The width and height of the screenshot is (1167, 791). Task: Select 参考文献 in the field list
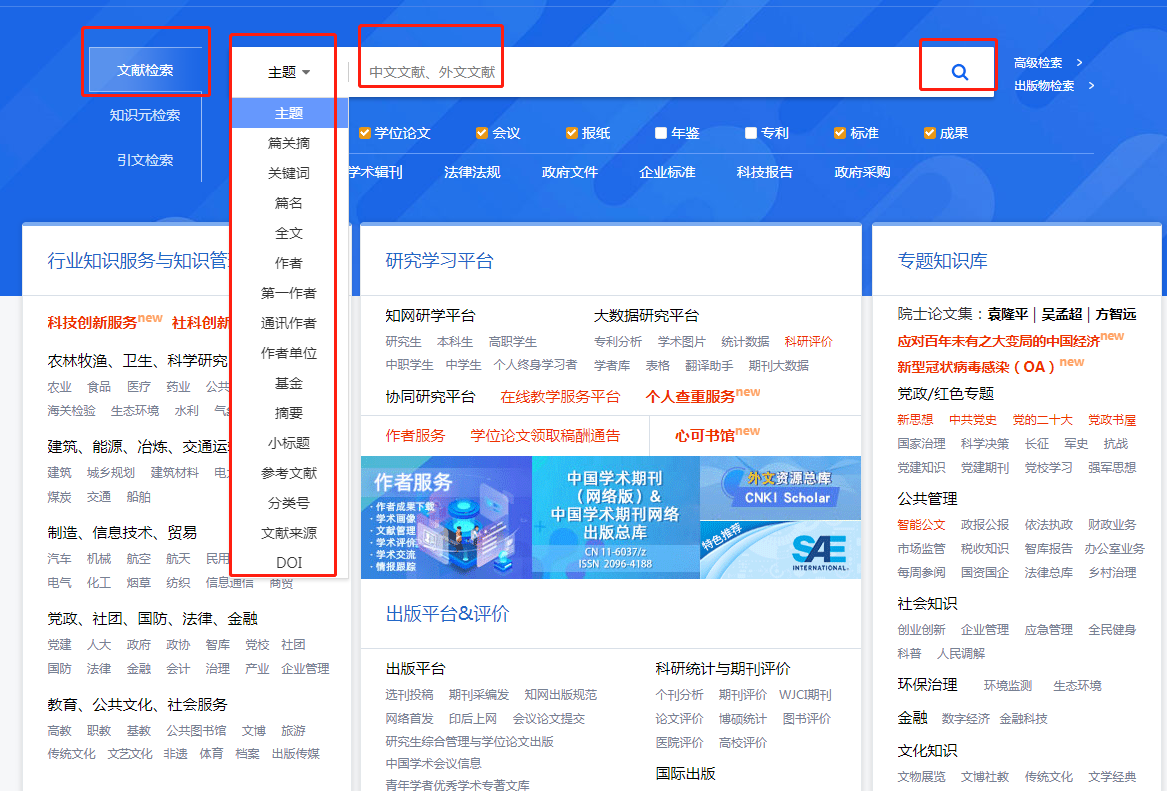(x=289, y=473)
